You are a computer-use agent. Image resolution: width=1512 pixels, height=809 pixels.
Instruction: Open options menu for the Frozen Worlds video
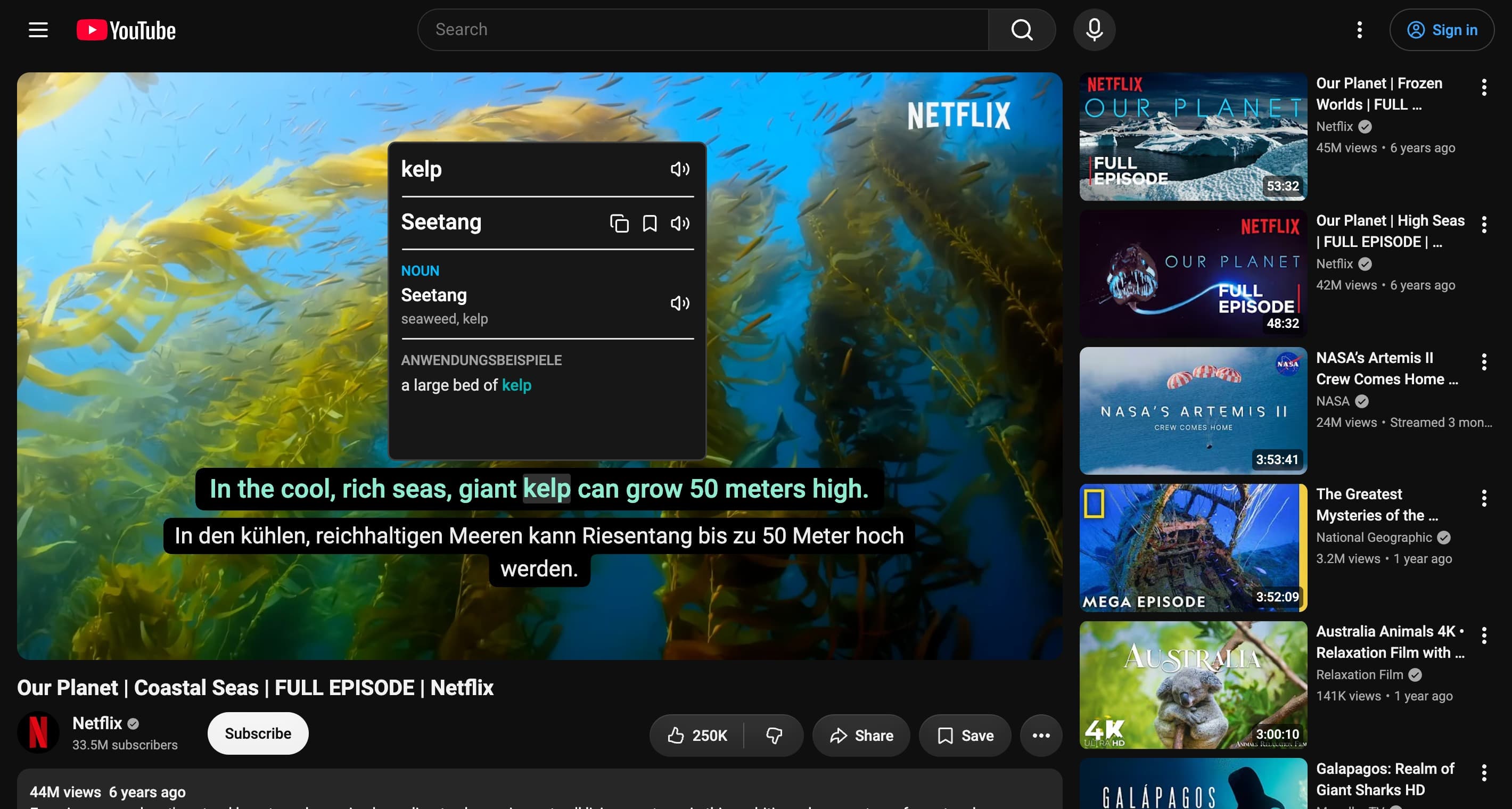tap(1484, 87)
